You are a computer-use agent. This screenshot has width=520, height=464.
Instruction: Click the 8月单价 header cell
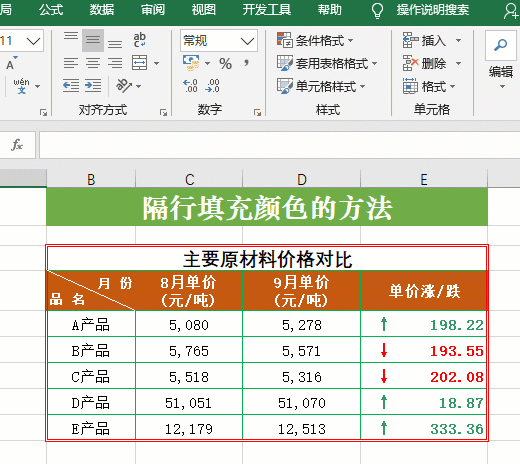click(189, 291)
